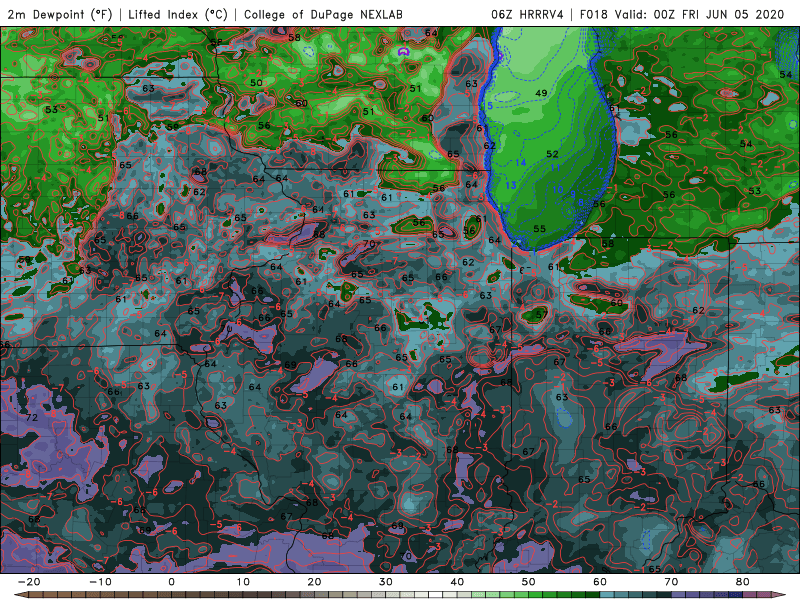Click the 10 label below the color bar

tap(243, 582)
